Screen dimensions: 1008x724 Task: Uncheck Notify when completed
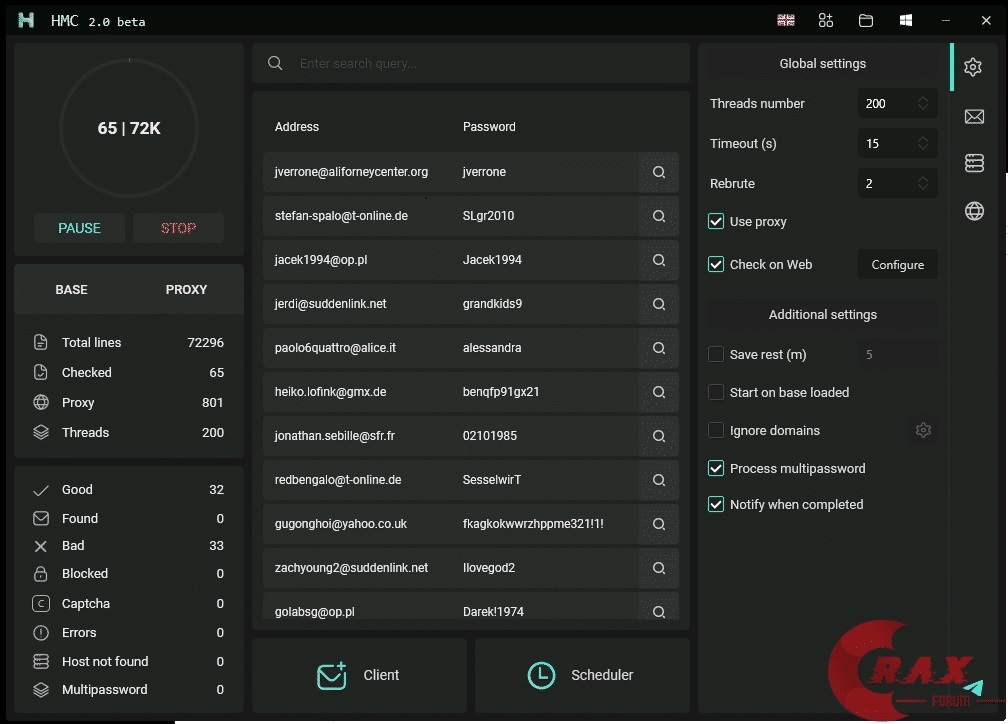click(716, 504)
